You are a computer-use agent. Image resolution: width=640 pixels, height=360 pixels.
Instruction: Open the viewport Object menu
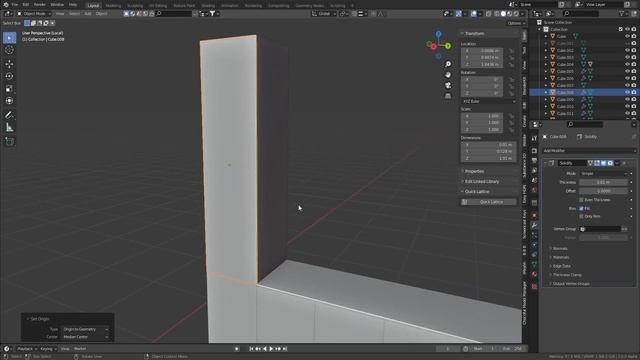click(x=101, y=14)
